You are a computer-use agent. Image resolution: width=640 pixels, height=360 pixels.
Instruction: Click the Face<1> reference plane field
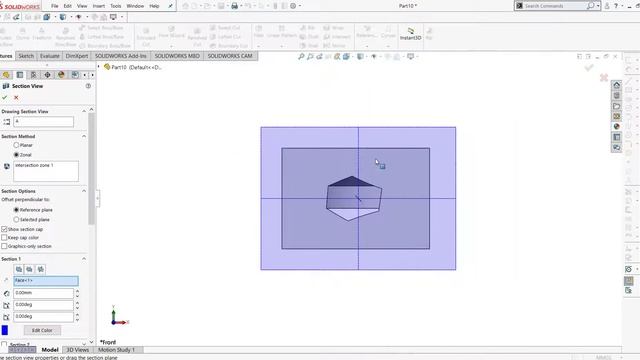pos(46,280)
